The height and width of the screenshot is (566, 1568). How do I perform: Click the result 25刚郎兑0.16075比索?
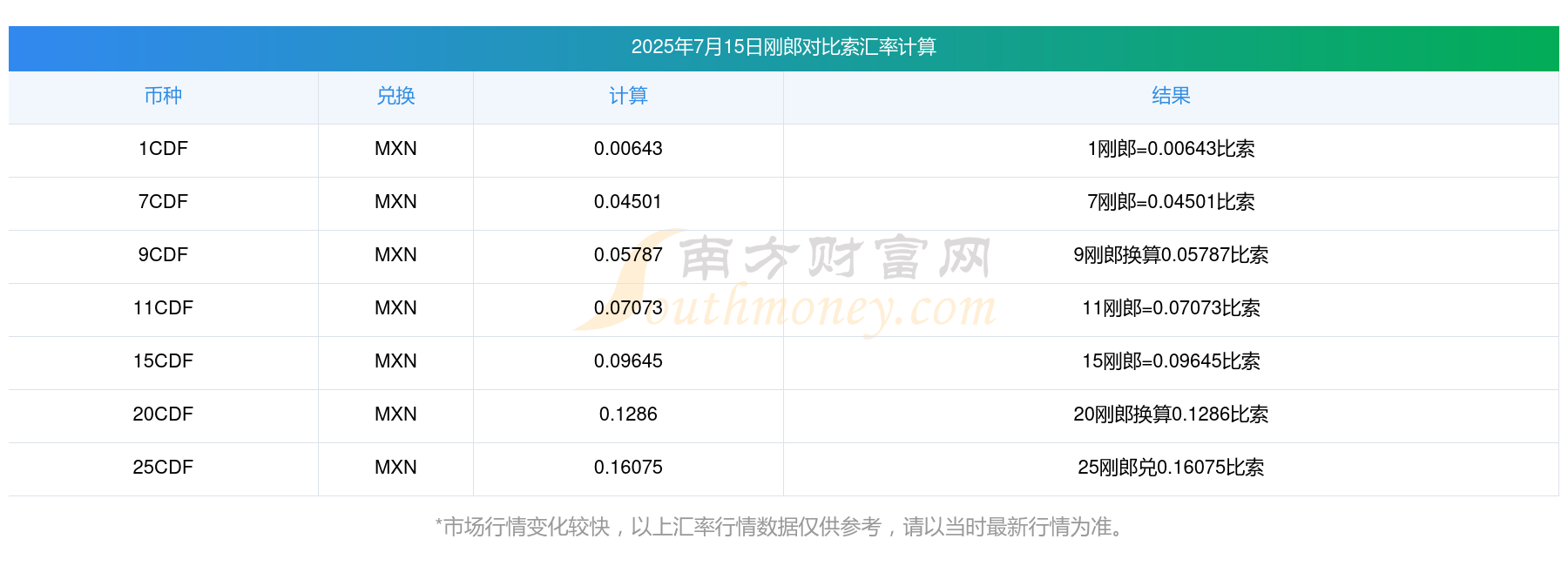(x=1171, y=468)
